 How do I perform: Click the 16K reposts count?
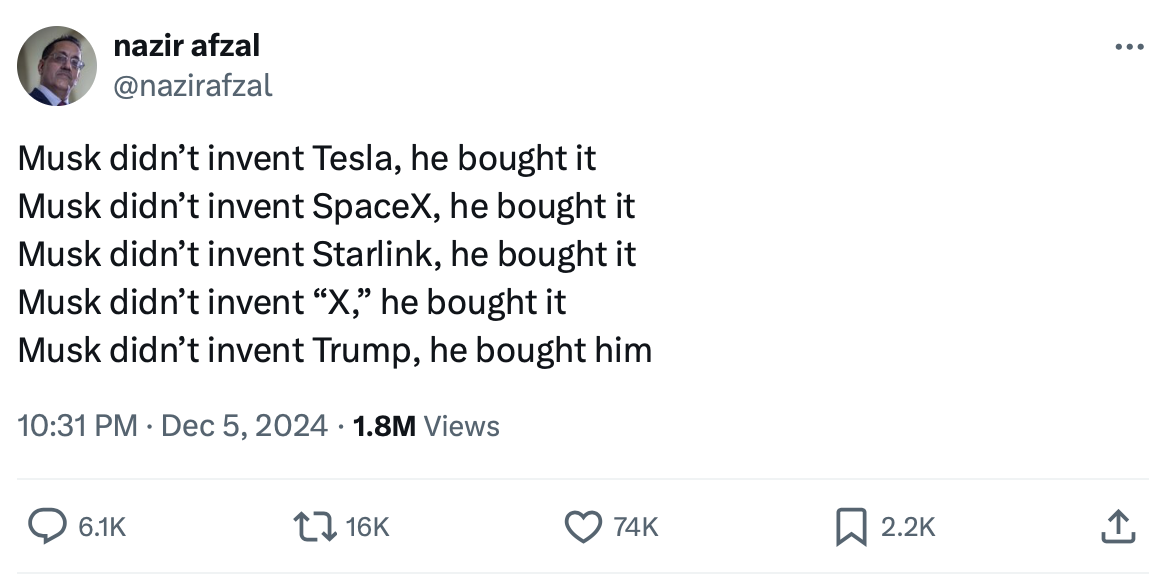coord(366,527)
